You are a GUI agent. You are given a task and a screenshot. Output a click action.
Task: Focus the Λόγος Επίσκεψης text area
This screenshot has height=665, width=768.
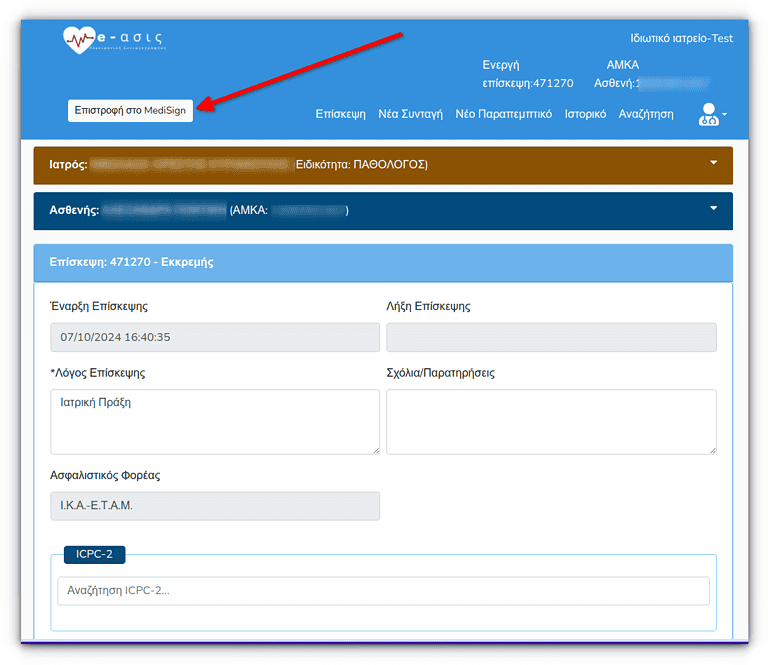pyautogui.click(x=214, y=421)
